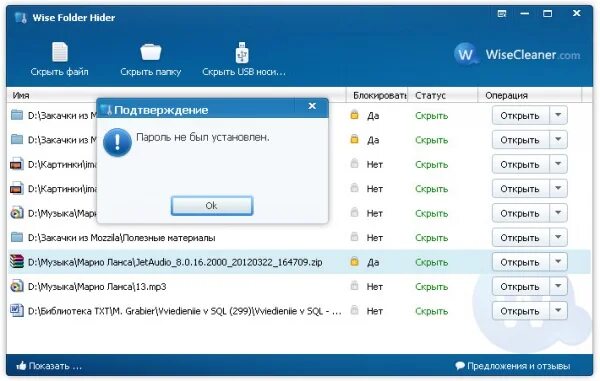Click Открыть for the JetAudio zip file
Viewport: 600px width, 381px height.
[x=520, y=262]
